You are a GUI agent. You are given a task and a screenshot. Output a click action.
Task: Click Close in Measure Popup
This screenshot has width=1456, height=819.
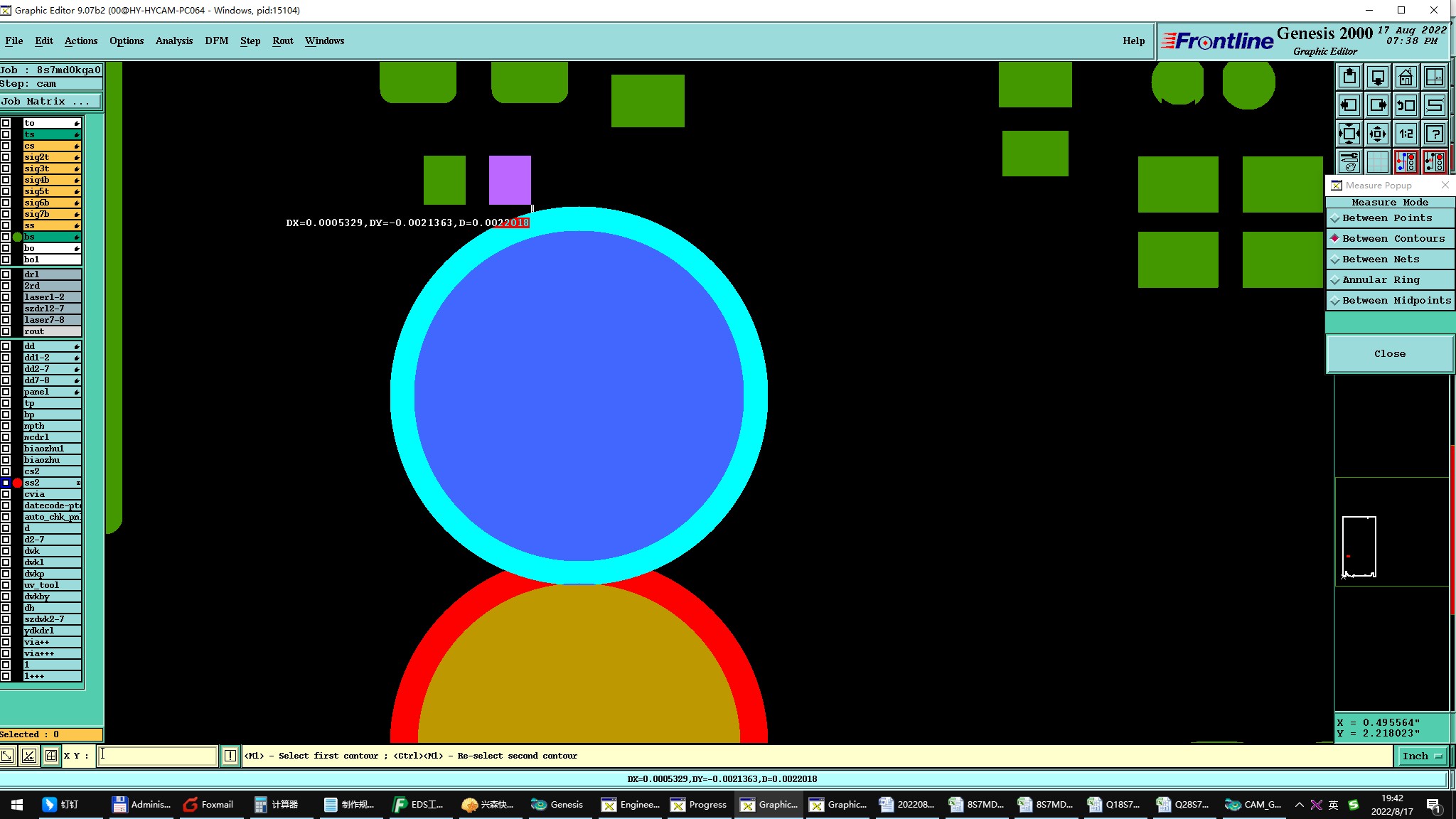click(x=1389, y=354)
